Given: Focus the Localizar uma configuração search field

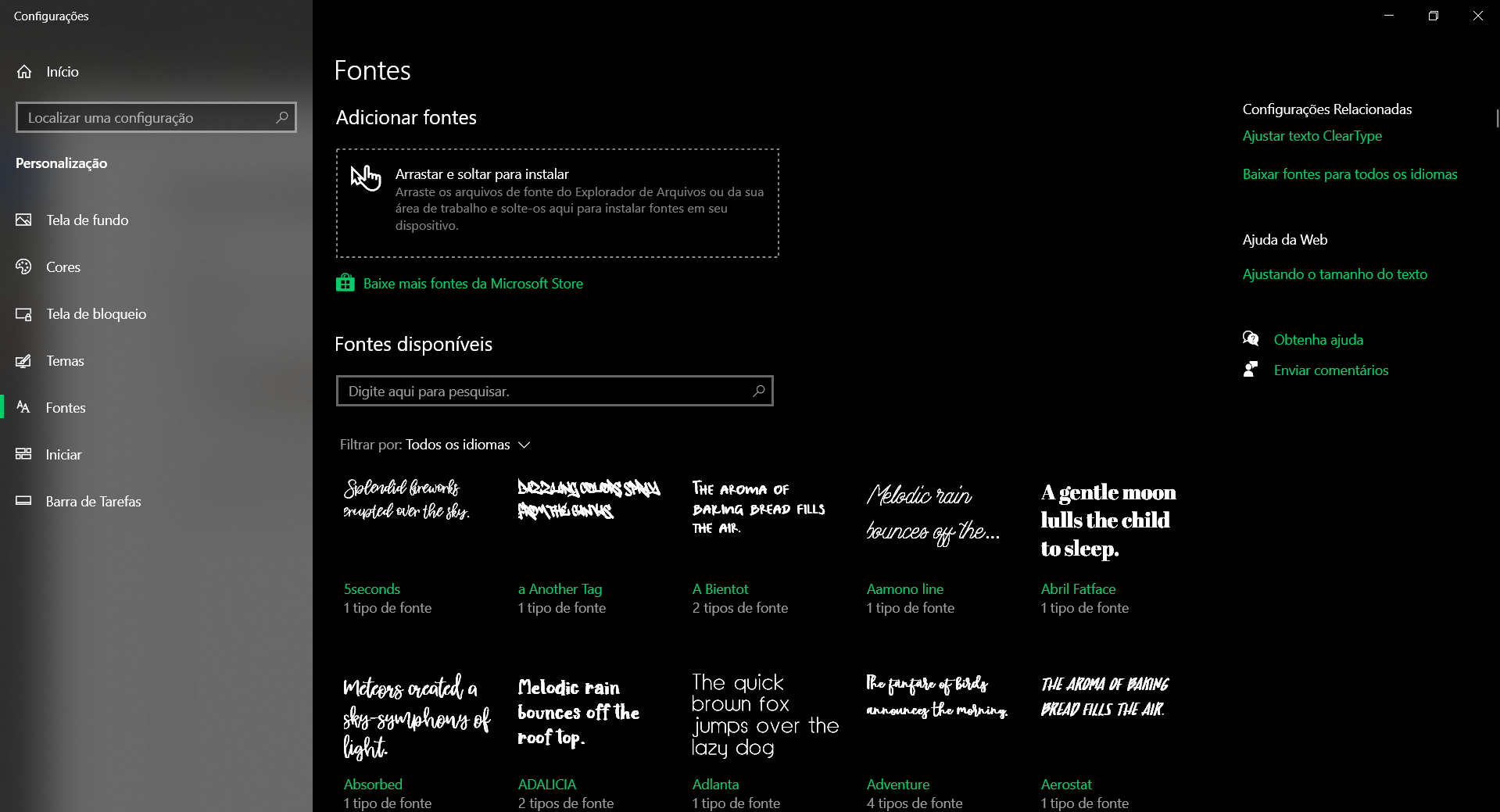Looking at the screenshot, I should point(156,117).
